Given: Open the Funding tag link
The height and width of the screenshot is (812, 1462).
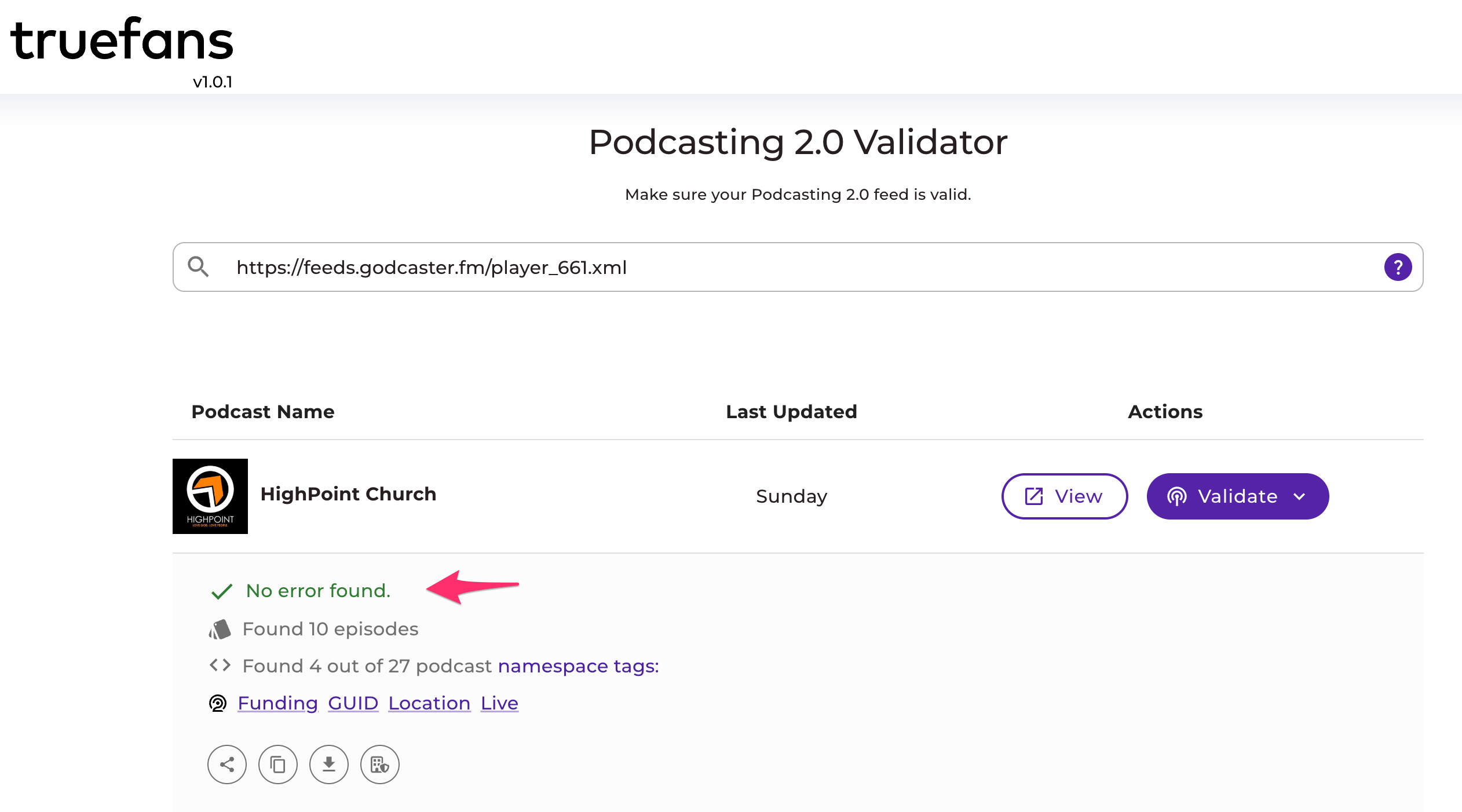Looking at the screenshot, I should click(278, 703).
